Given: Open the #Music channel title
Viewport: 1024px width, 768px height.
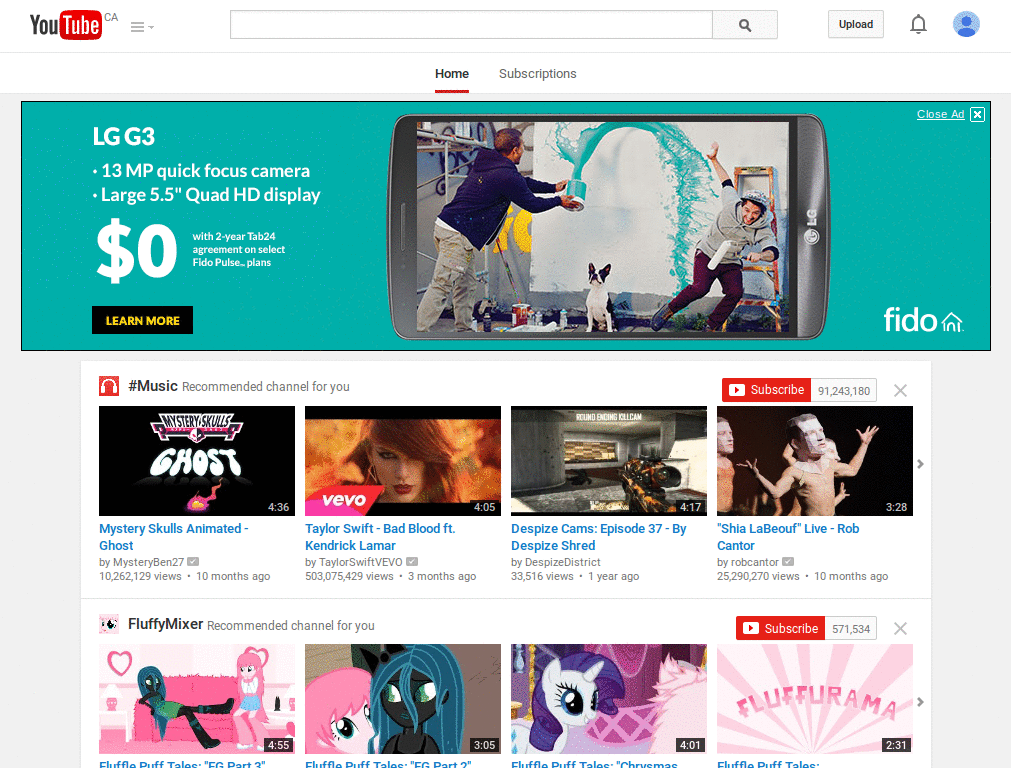Looking at the screenshot, I should point(153,386).
